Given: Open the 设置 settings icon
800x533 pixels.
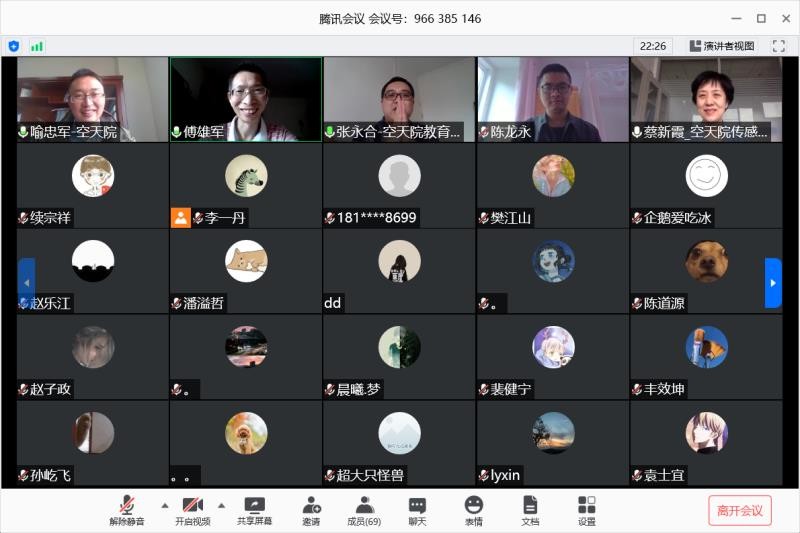Looking at the screenshot, I should pos(586,511).
